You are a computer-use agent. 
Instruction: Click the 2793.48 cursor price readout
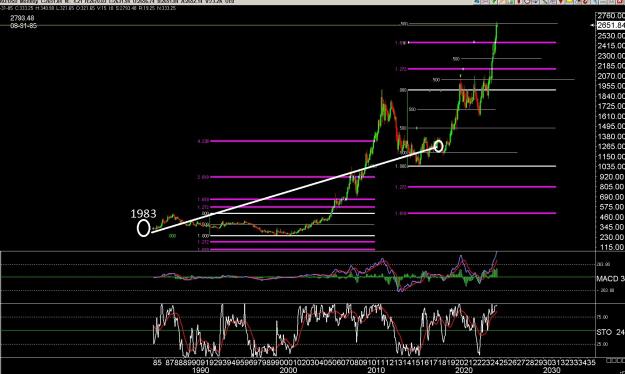(x=22, y=18)
